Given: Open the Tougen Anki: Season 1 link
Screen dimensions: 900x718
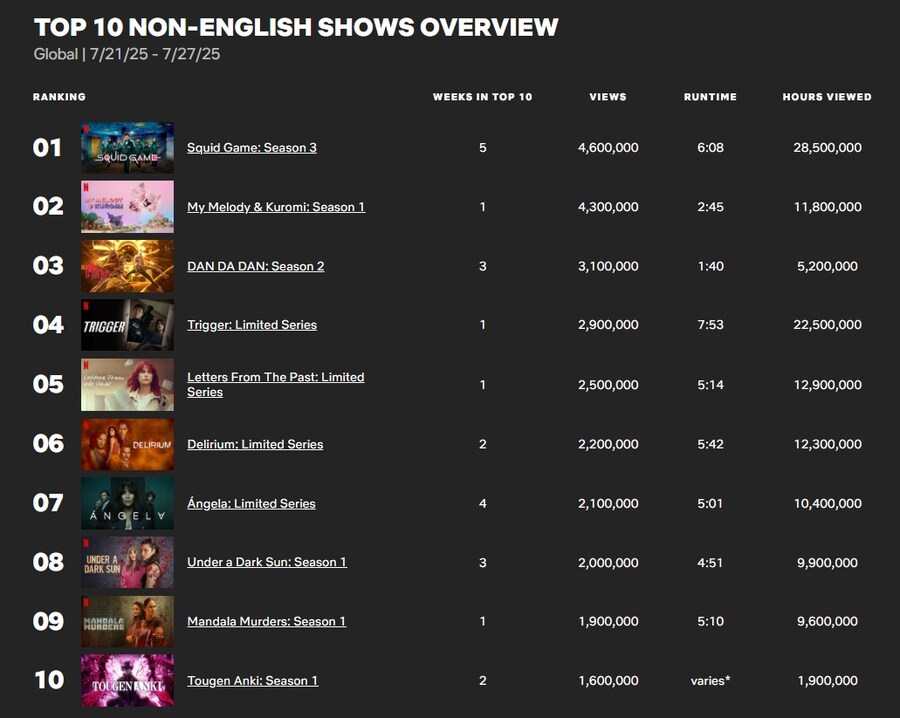Looking at the screenshot, I should [253, 681].
